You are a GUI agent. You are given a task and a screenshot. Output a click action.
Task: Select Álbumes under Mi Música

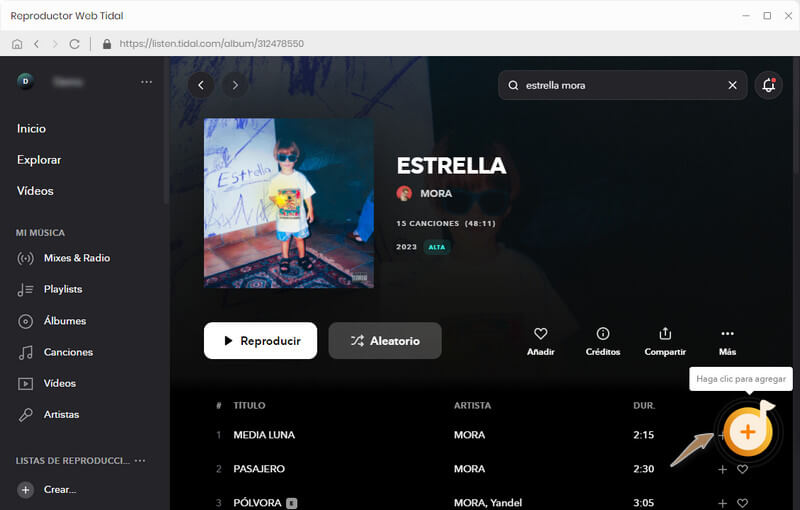click(x=64, y=321)
